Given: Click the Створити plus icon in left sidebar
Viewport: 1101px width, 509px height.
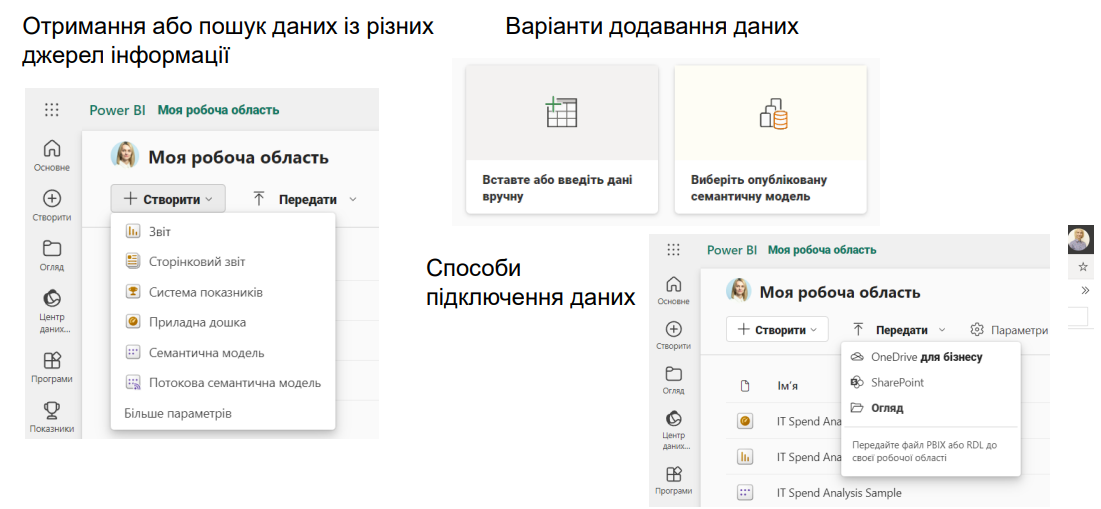Looking at the screenshot, I should tap(52, 199).
